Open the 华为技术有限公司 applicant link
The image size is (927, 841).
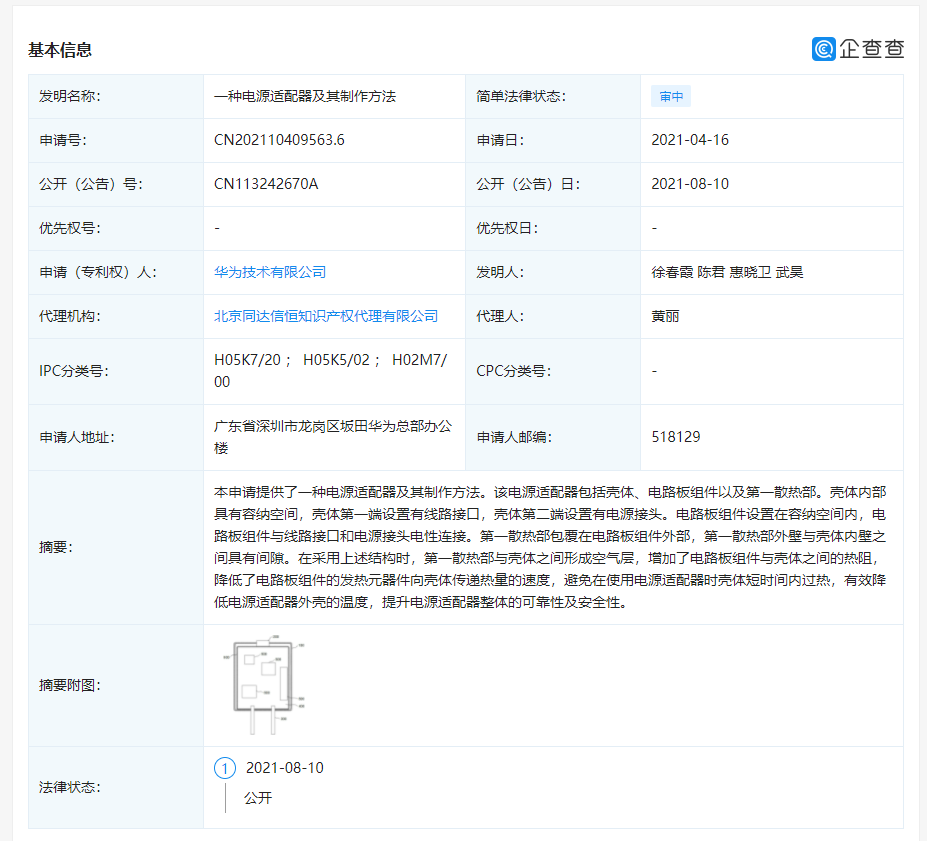click(270, 272)
